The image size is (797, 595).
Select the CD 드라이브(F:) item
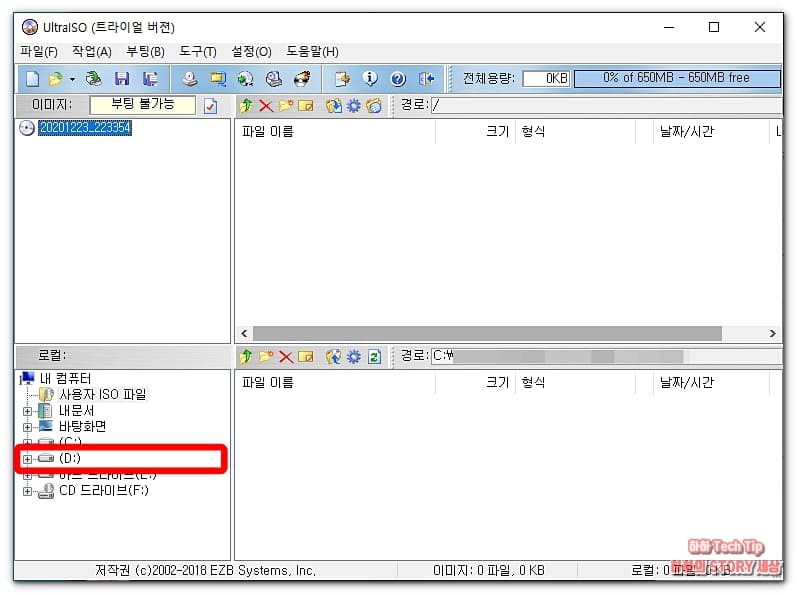pos(104,491)
